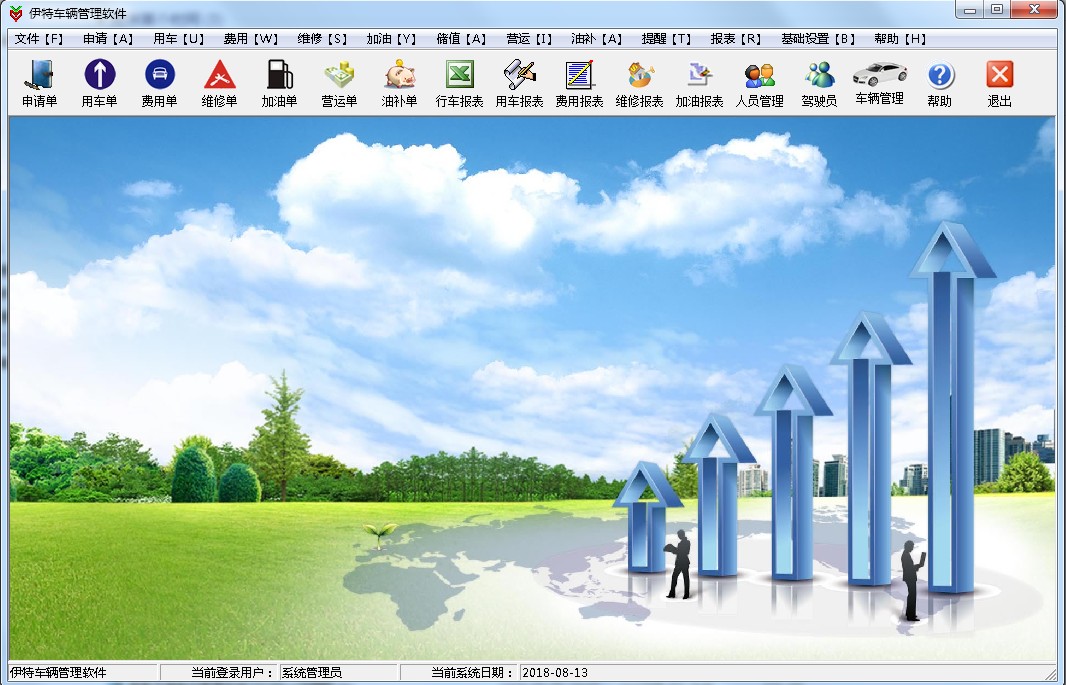Open the 费用单 expense form
Image resolution: width=1066 pixels, height=685 pixels.
159,82
